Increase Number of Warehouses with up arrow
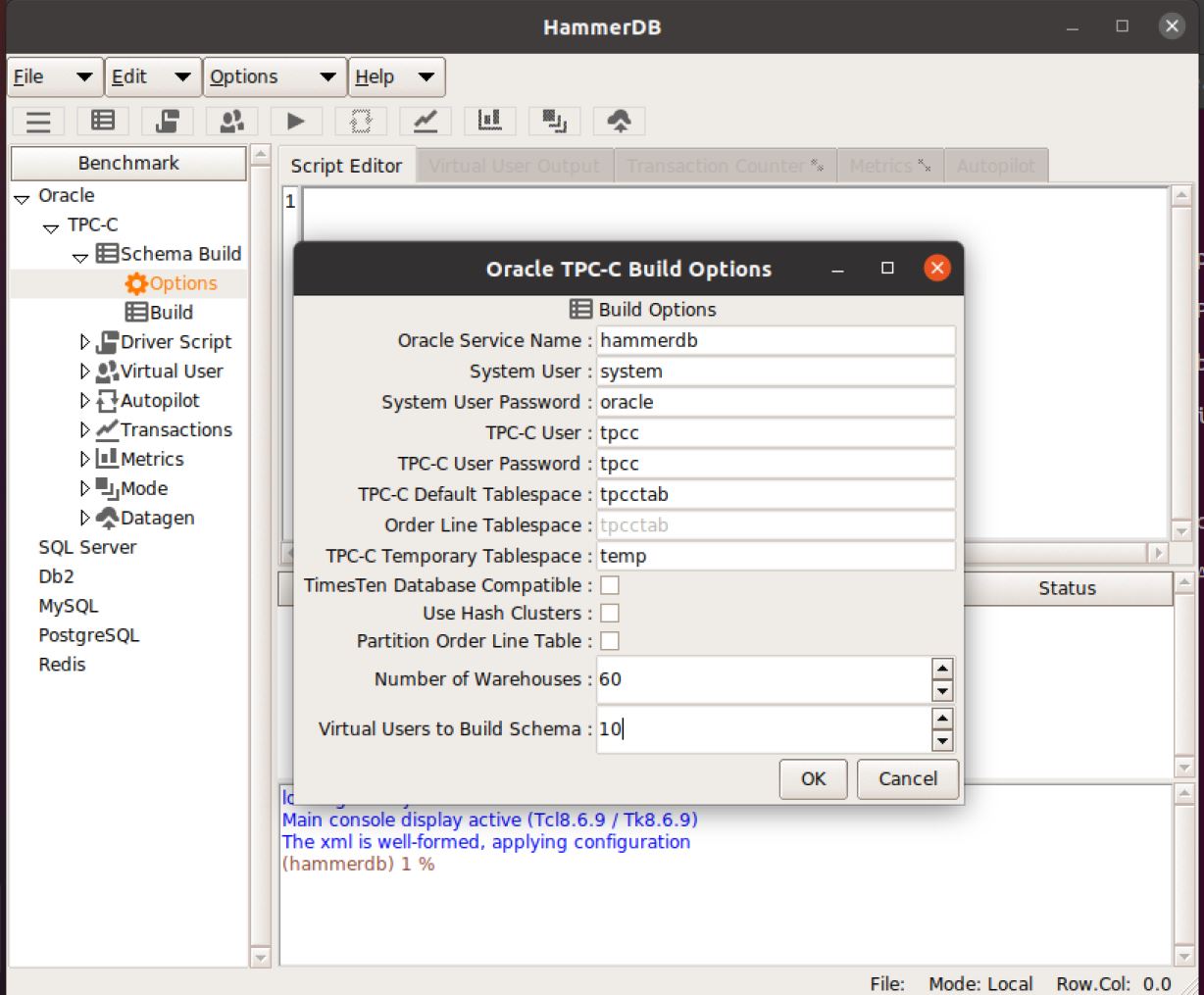The width and height of the screenshot is (1204, 995). click(942, 669)
